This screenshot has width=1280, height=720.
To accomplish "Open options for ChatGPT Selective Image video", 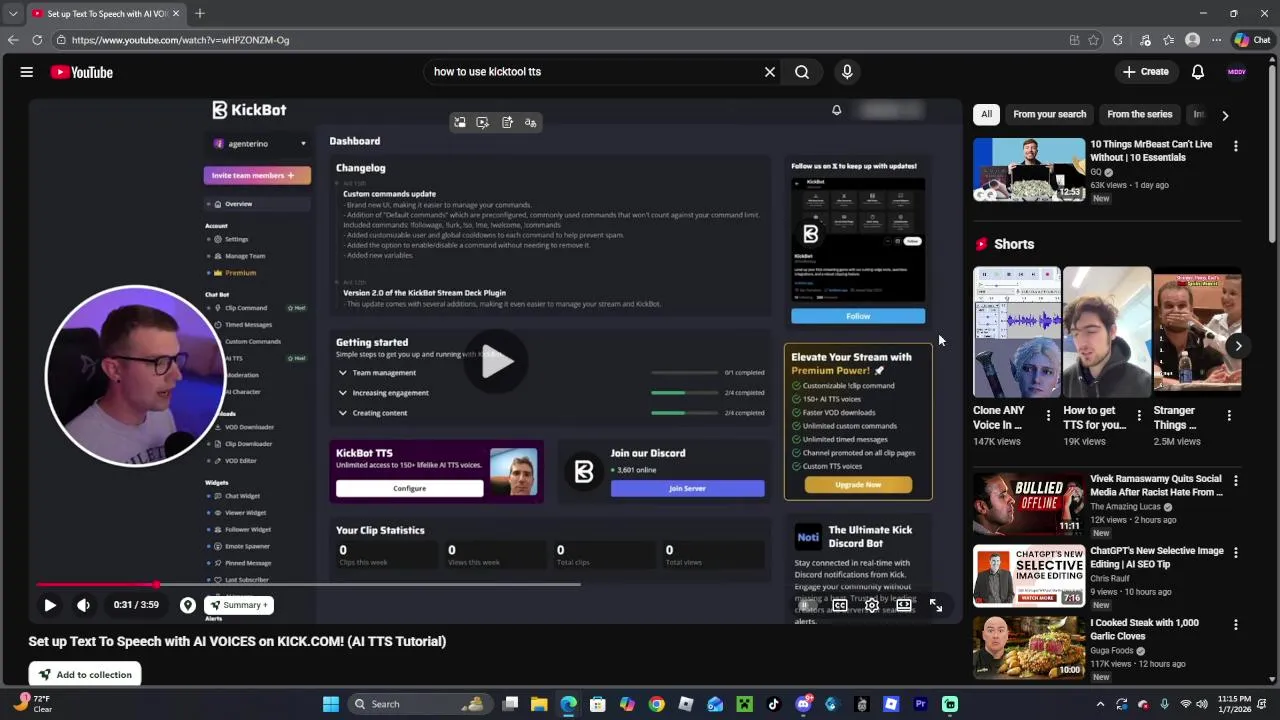I will click(x=1236, y=553).
